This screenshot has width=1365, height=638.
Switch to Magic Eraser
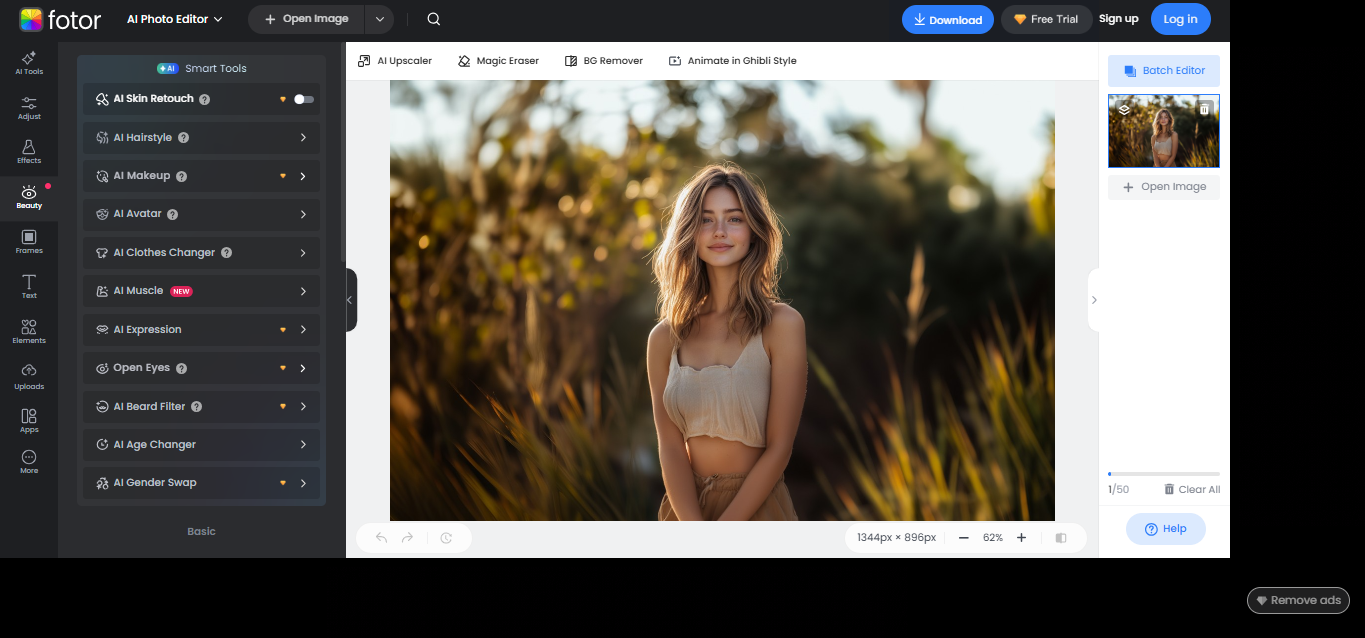(x=498, y=60)
